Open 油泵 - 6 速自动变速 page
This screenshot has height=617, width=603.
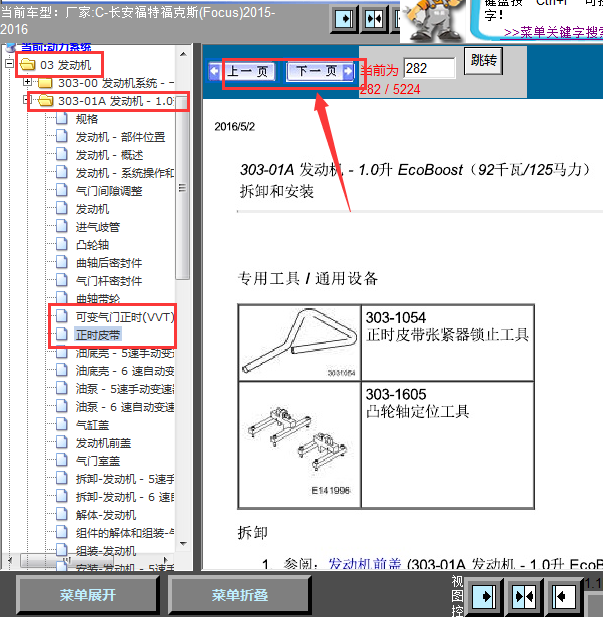125,407
